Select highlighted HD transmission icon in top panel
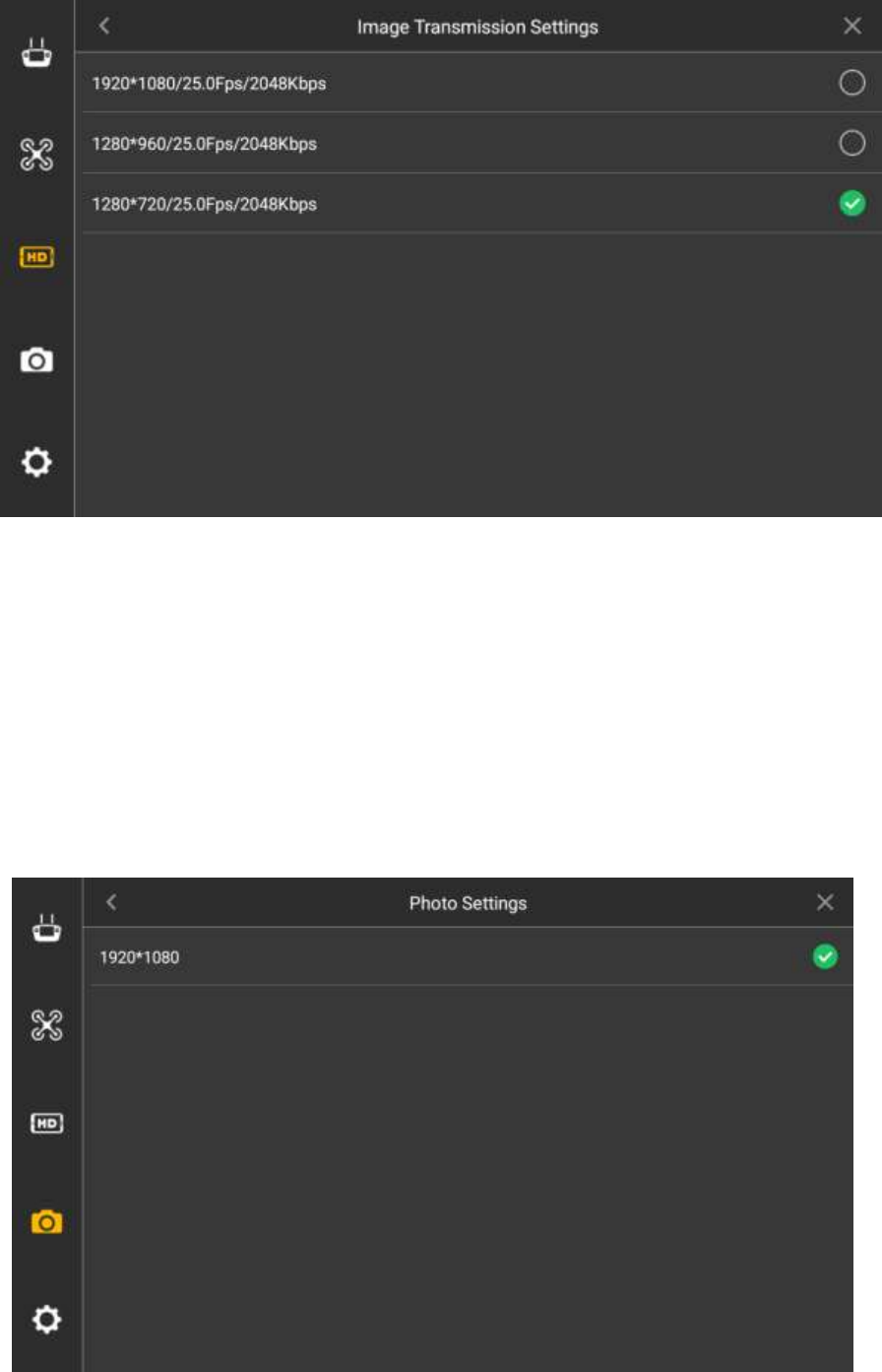Viewport: 882px width, 1372px height. [x=36, y=257]
